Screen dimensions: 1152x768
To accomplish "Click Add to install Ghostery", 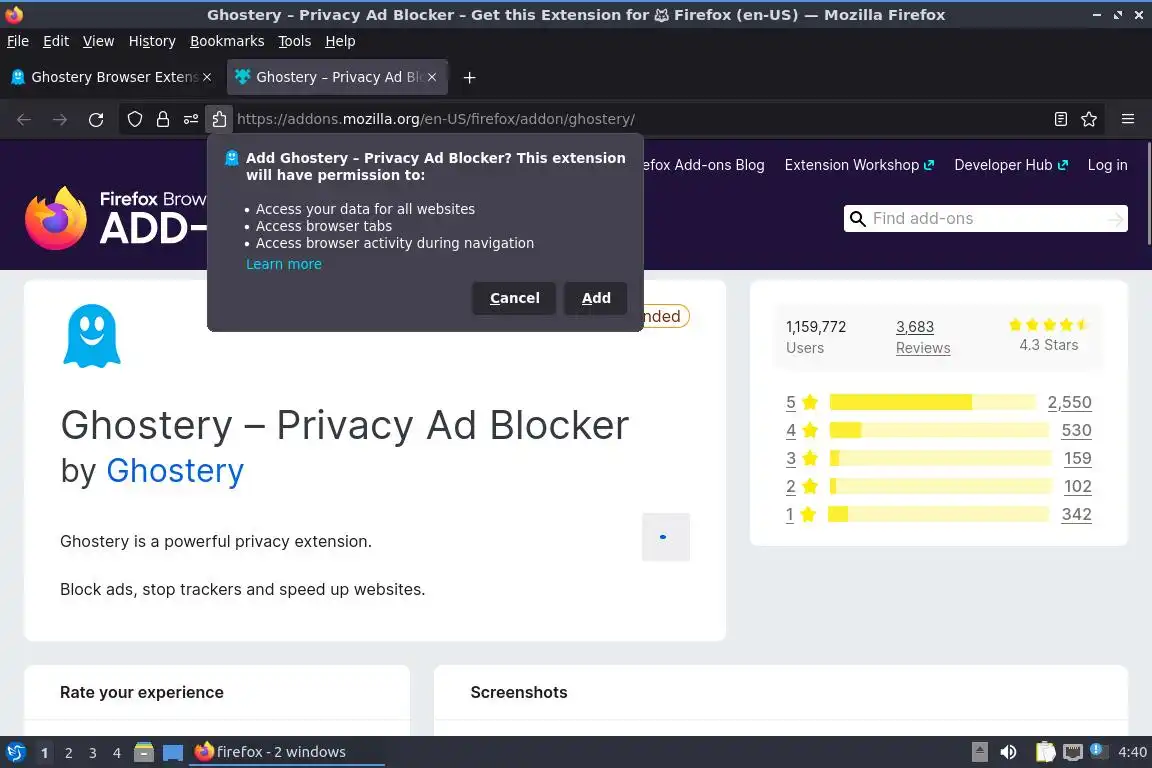I will (596, 298).
